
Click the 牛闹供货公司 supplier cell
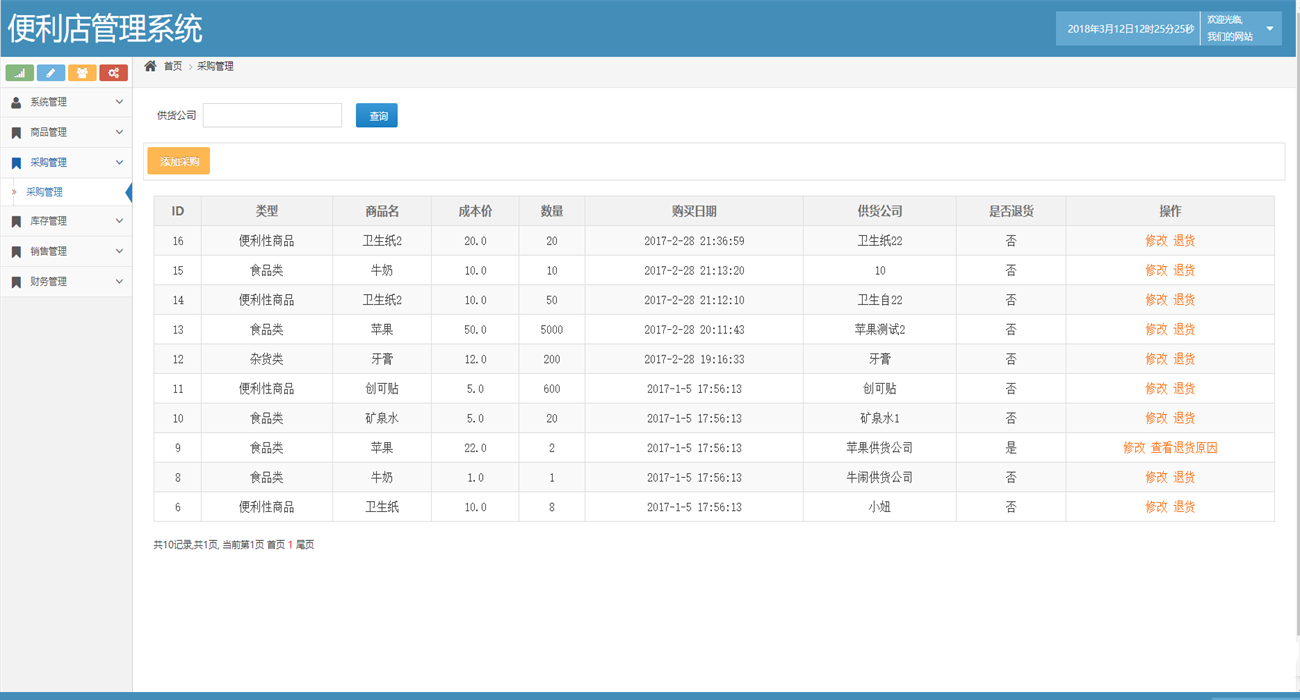point(880,477)
